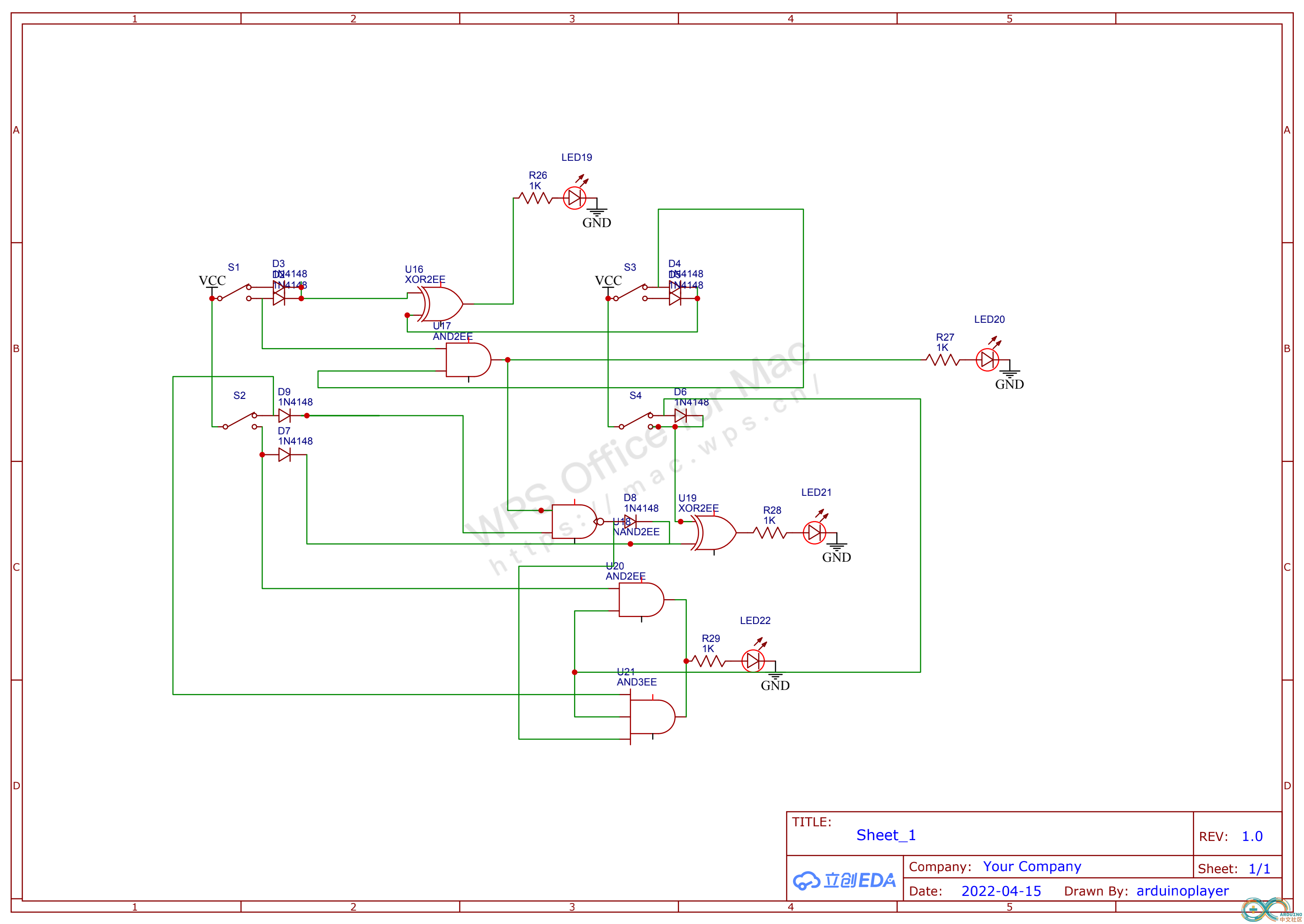1304x924 pixels.
Task: Click the 1N4148 label under D8
Action: (x=641, y=508)
